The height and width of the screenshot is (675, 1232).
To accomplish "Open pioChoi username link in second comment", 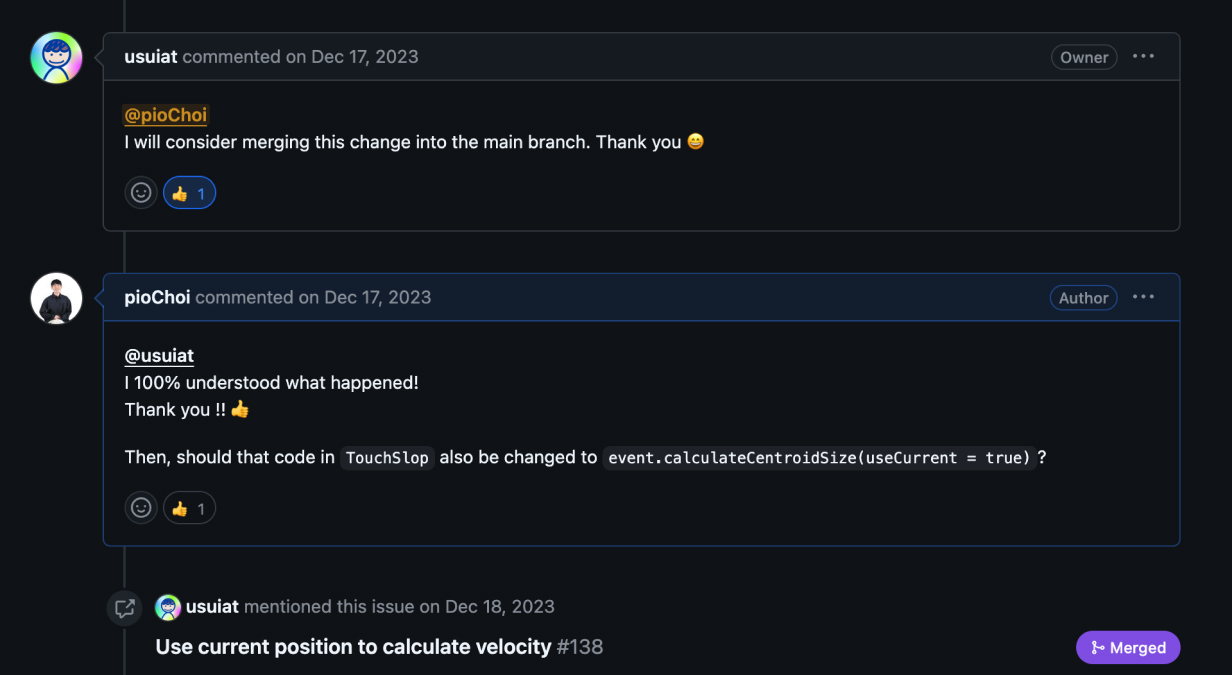I will click(x=157, y=297).
